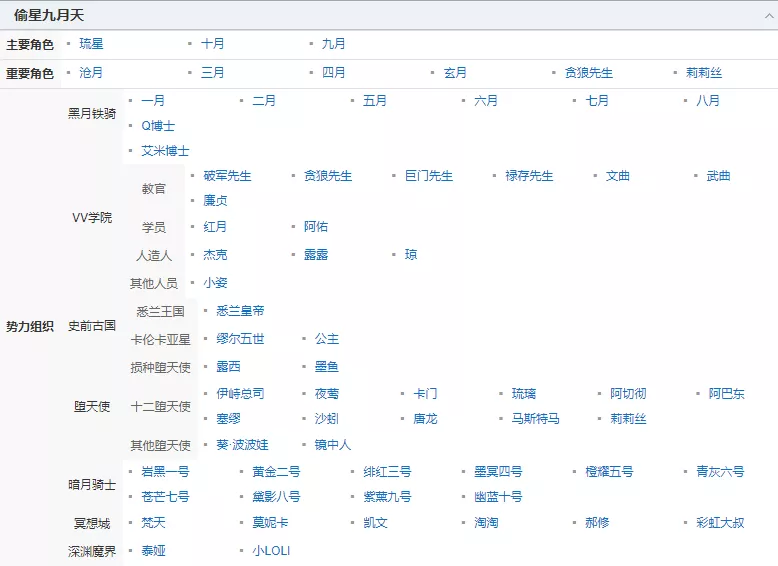The height and width of the screenshot is (566, 778).
Task: Open the 马斯特马 link
Action: click(536, 419)
